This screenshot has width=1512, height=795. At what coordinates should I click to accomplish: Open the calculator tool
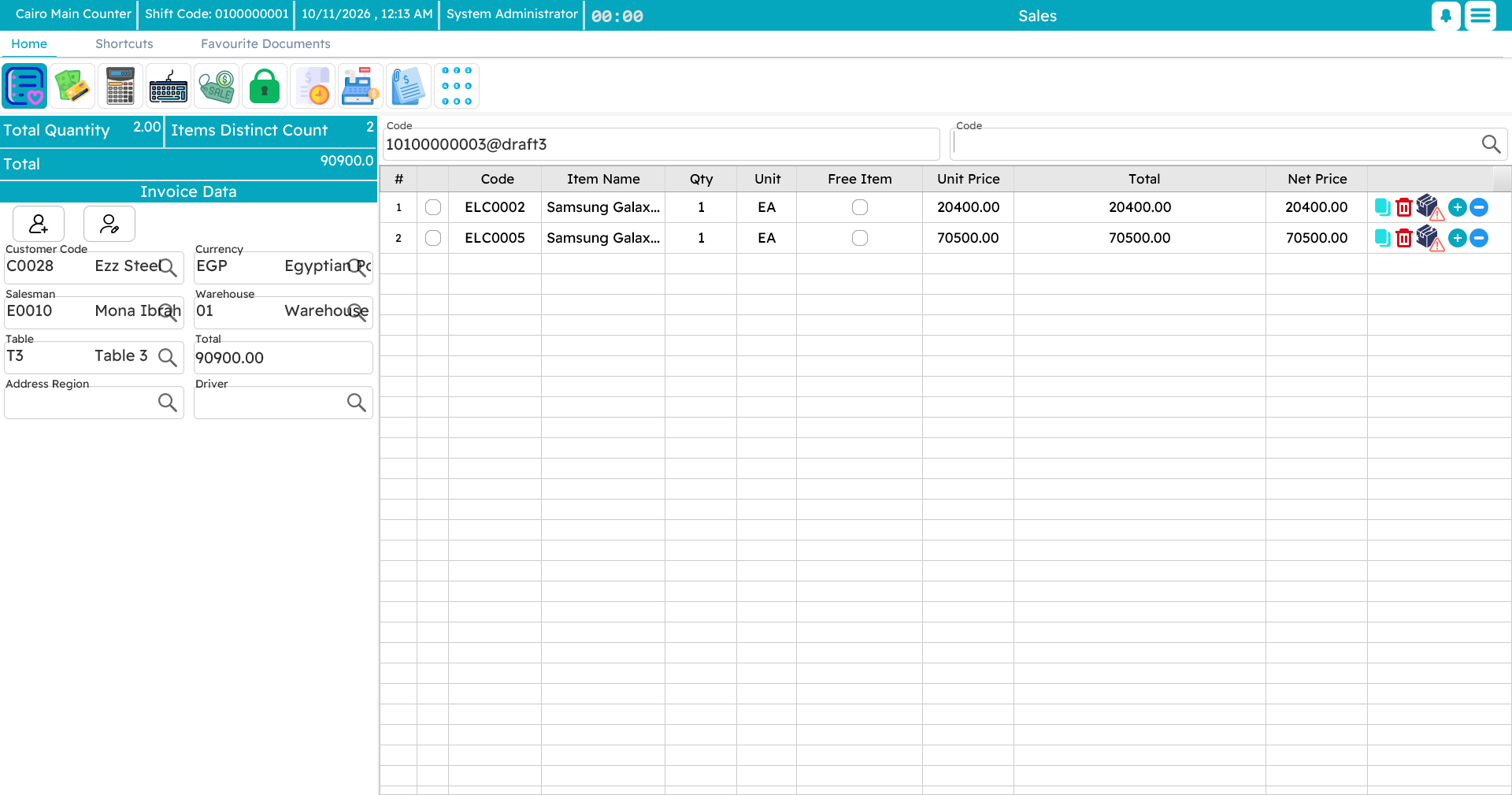[120, 86]
